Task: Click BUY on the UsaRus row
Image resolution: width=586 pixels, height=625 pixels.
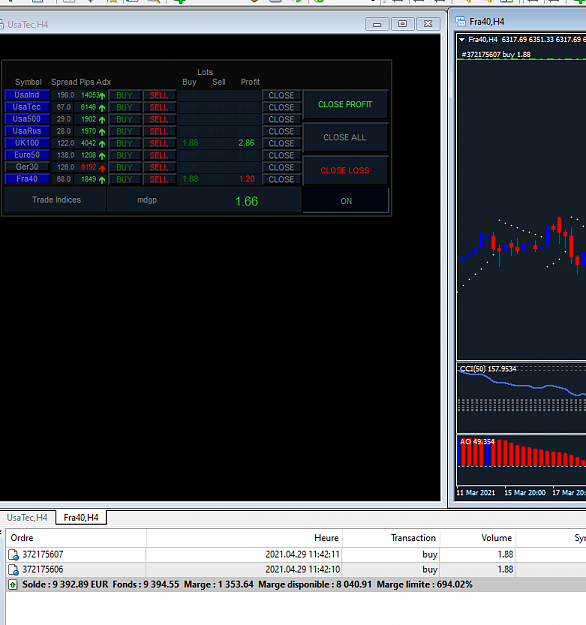Action: (x=124, y=131)
